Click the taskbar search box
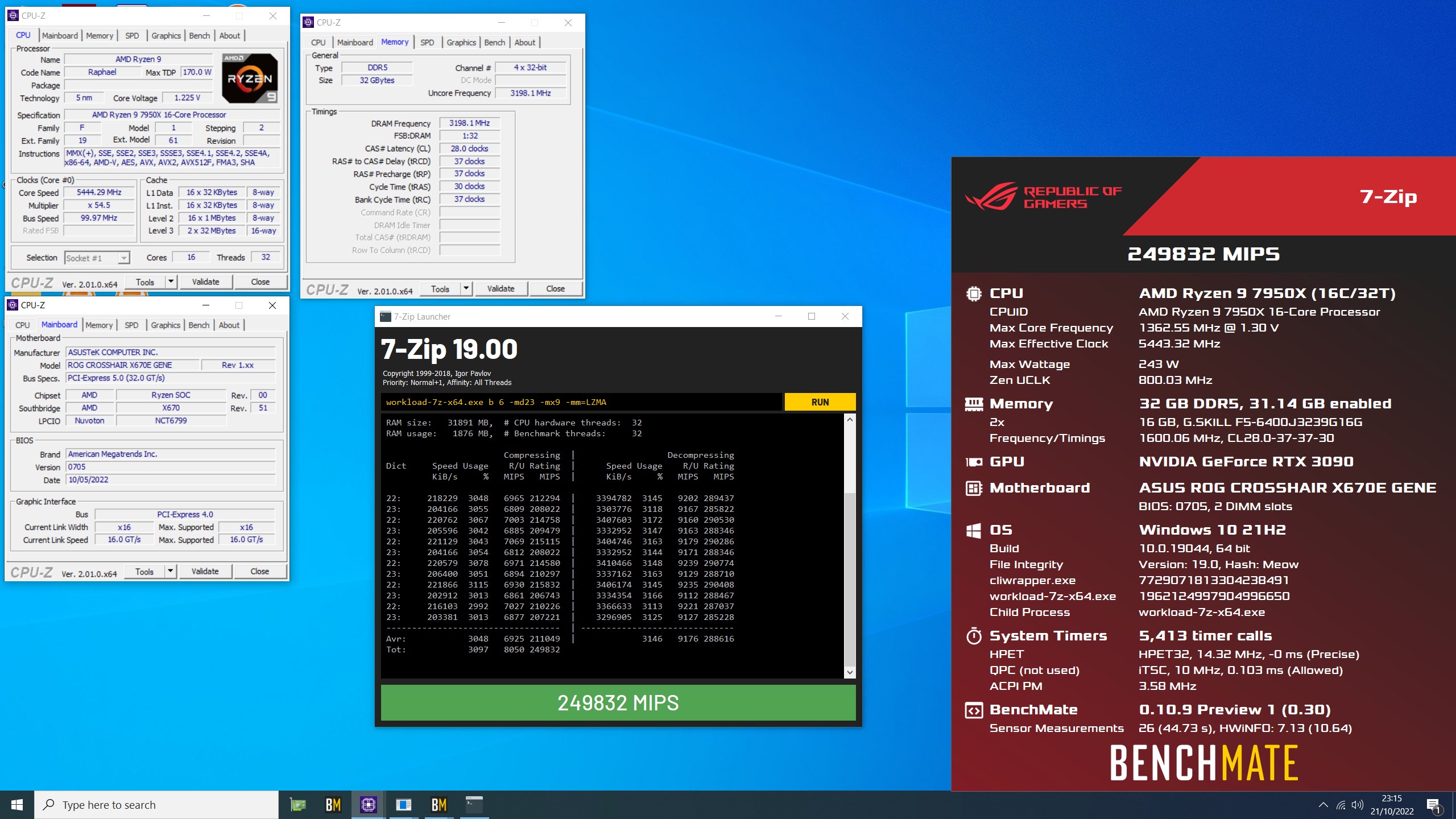Screen dimensions: 1456x819 (x=157, y=805)
